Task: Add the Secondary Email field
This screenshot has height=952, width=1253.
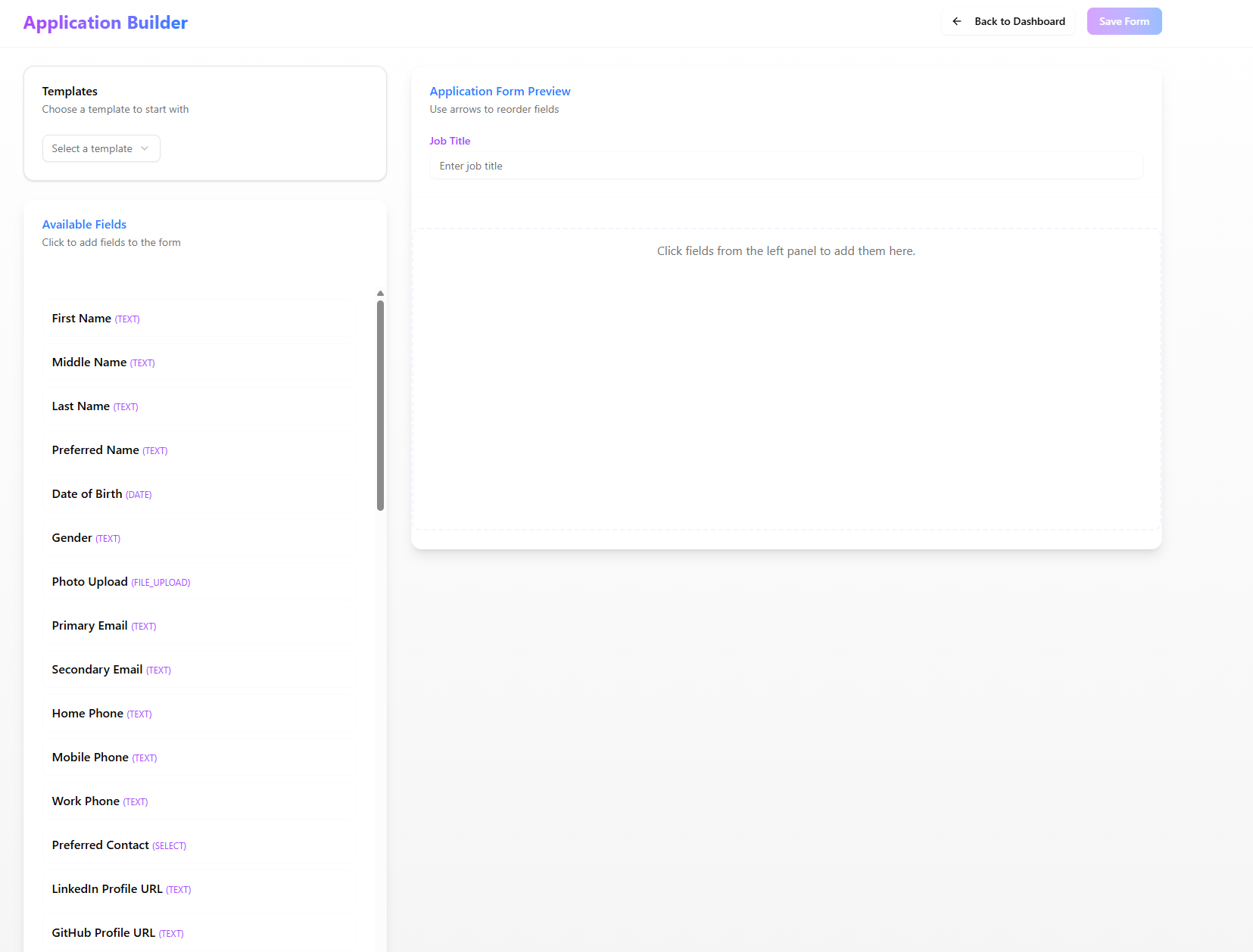Action: click(x=200, y=670)
